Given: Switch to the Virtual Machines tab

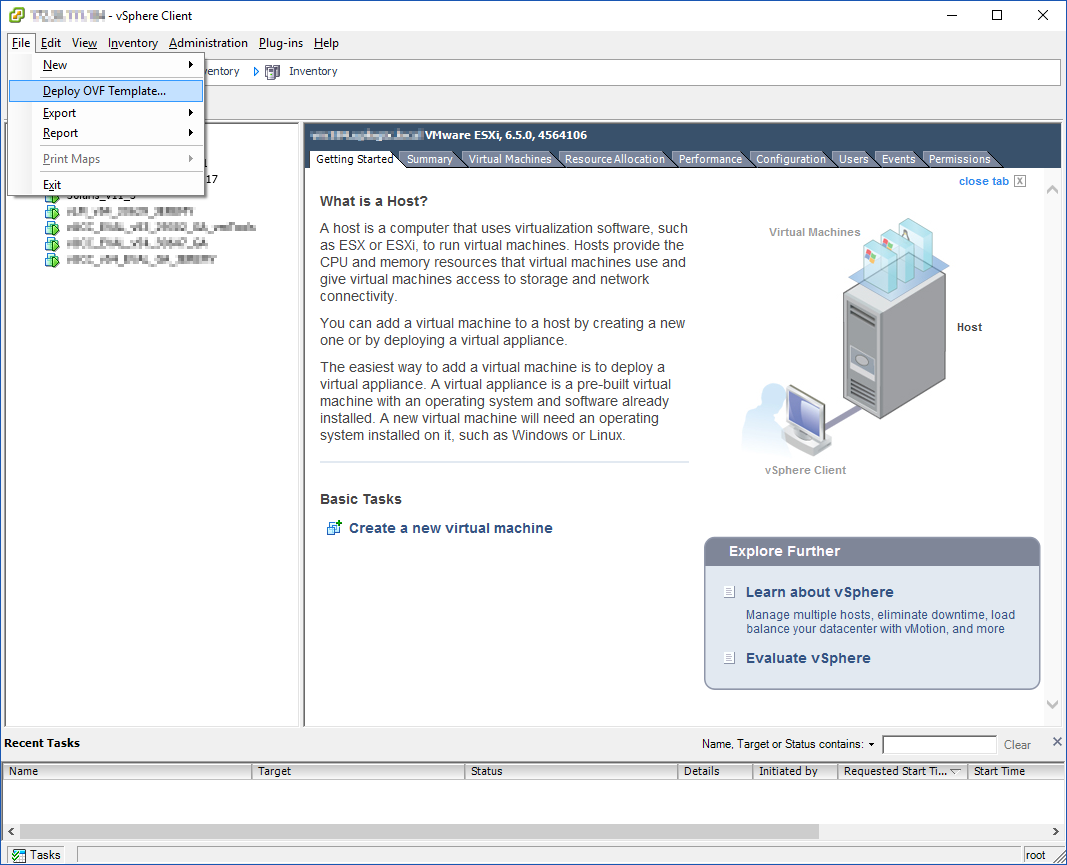Looking at the screenshot, I should [x=510, y=159].
